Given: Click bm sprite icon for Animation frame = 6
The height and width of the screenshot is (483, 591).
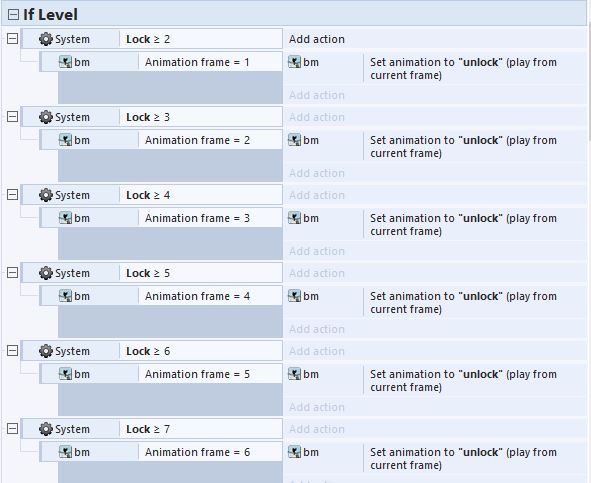Looking at the screenshot, I should click(65, 452).
